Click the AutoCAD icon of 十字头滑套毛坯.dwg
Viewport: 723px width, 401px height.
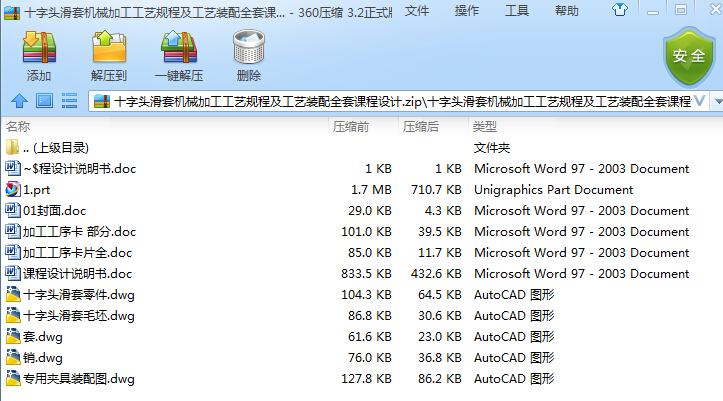13,315
